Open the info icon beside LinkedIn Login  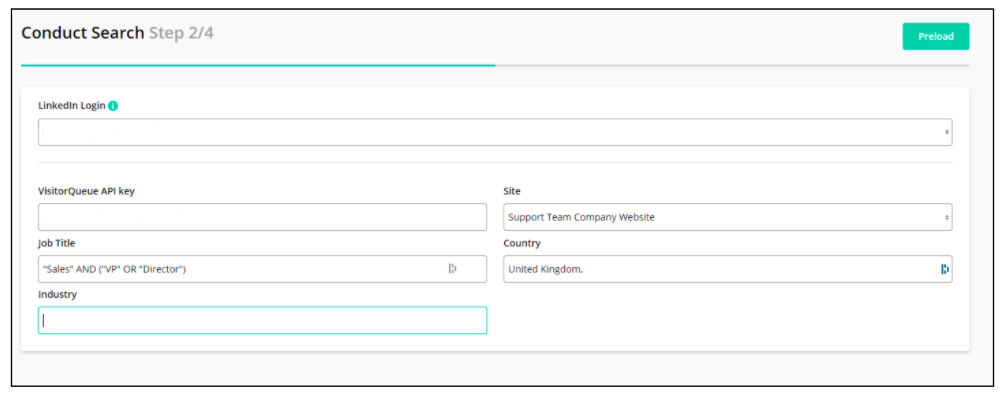click(113, 106)
